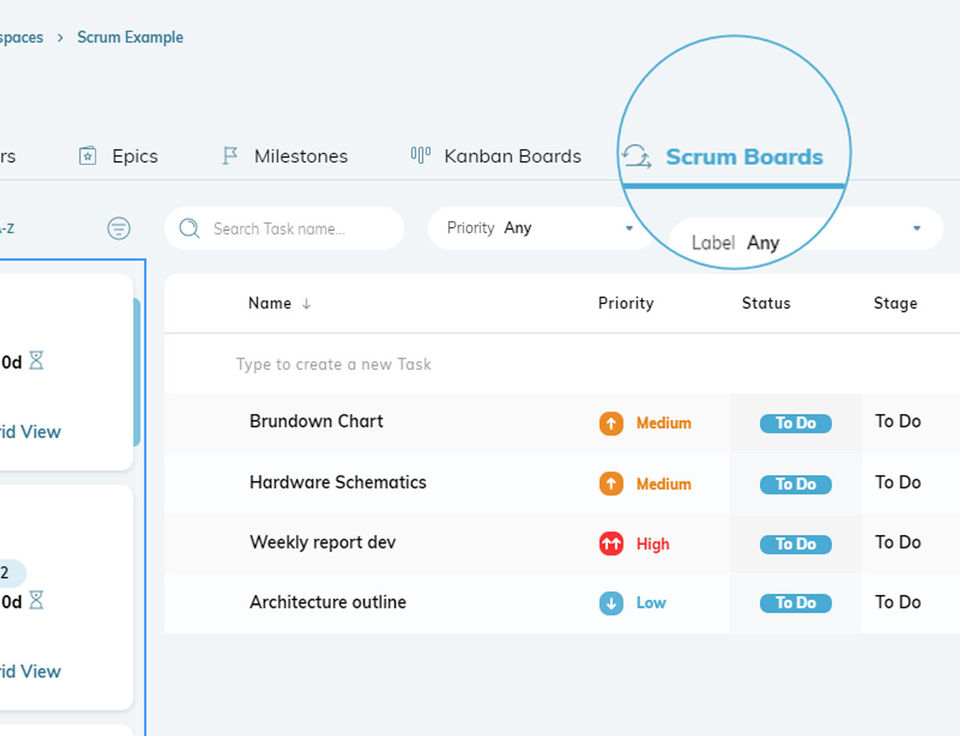Open the Scrum Example breadcrumb link
The width and height of the screenshot is (960, 736).
click(x=130, y=37)
